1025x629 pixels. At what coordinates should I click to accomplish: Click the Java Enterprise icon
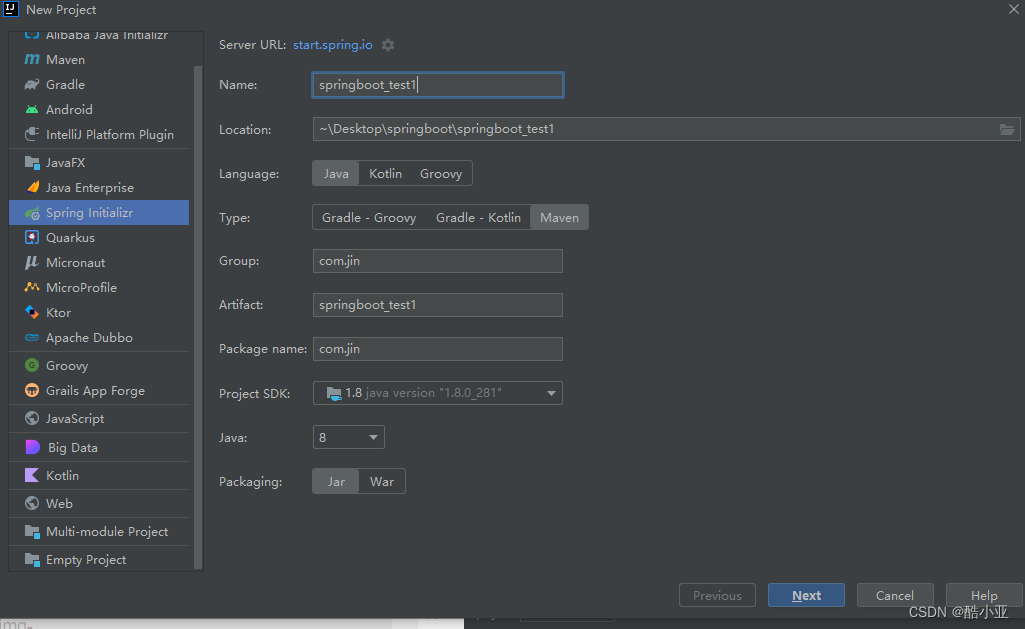pyautogui.click(x=31, y=188)
